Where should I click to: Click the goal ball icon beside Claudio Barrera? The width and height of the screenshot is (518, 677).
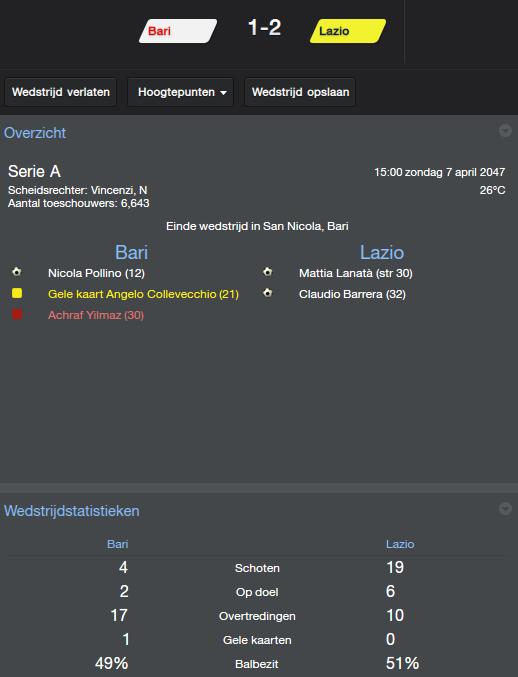268,294
